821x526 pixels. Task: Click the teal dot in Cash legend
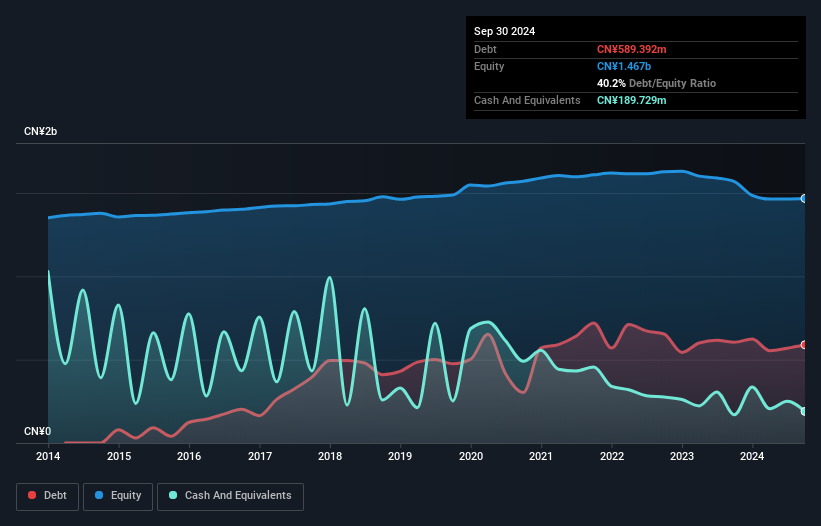tap(173, 496)
